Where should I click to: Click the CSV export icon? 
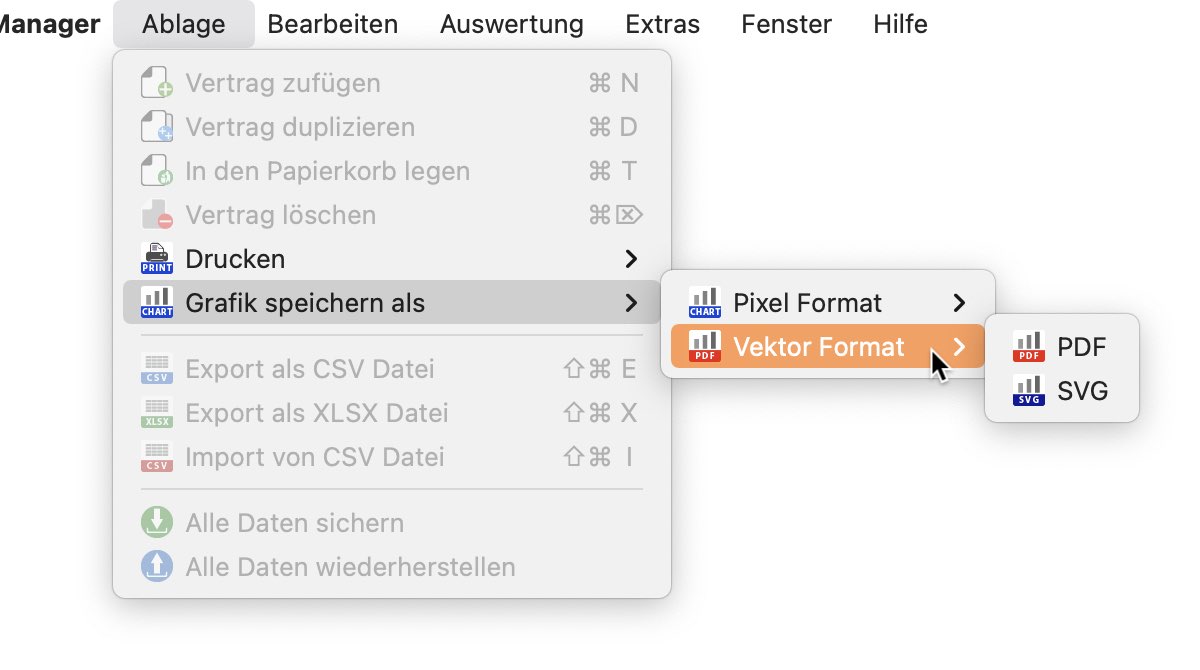(x=157, y=369)
